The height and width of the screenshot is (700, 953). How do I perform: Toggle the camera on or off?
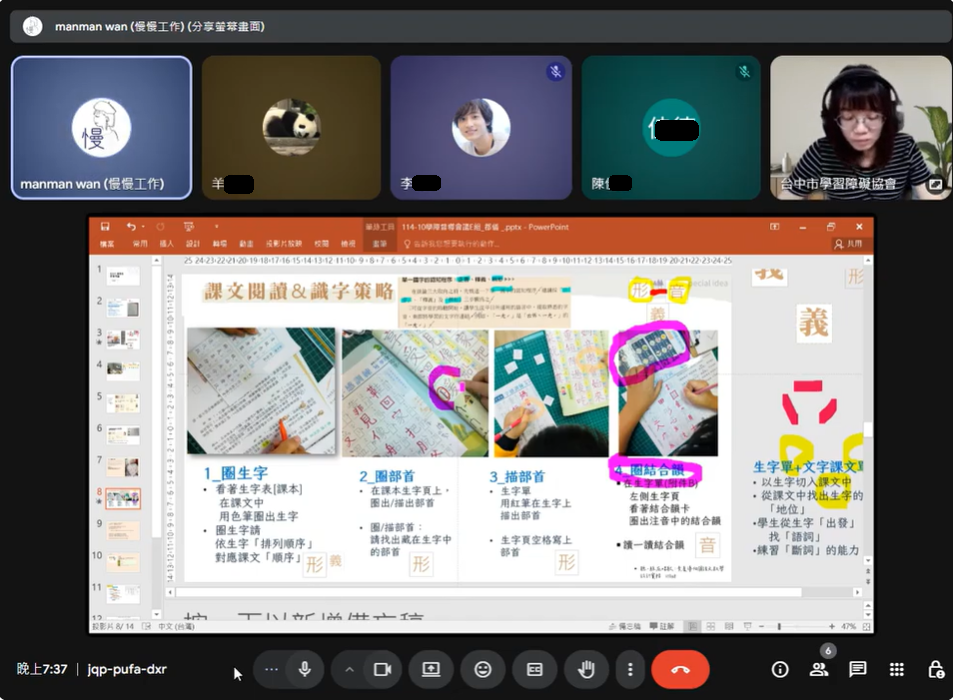coord(381,670)
